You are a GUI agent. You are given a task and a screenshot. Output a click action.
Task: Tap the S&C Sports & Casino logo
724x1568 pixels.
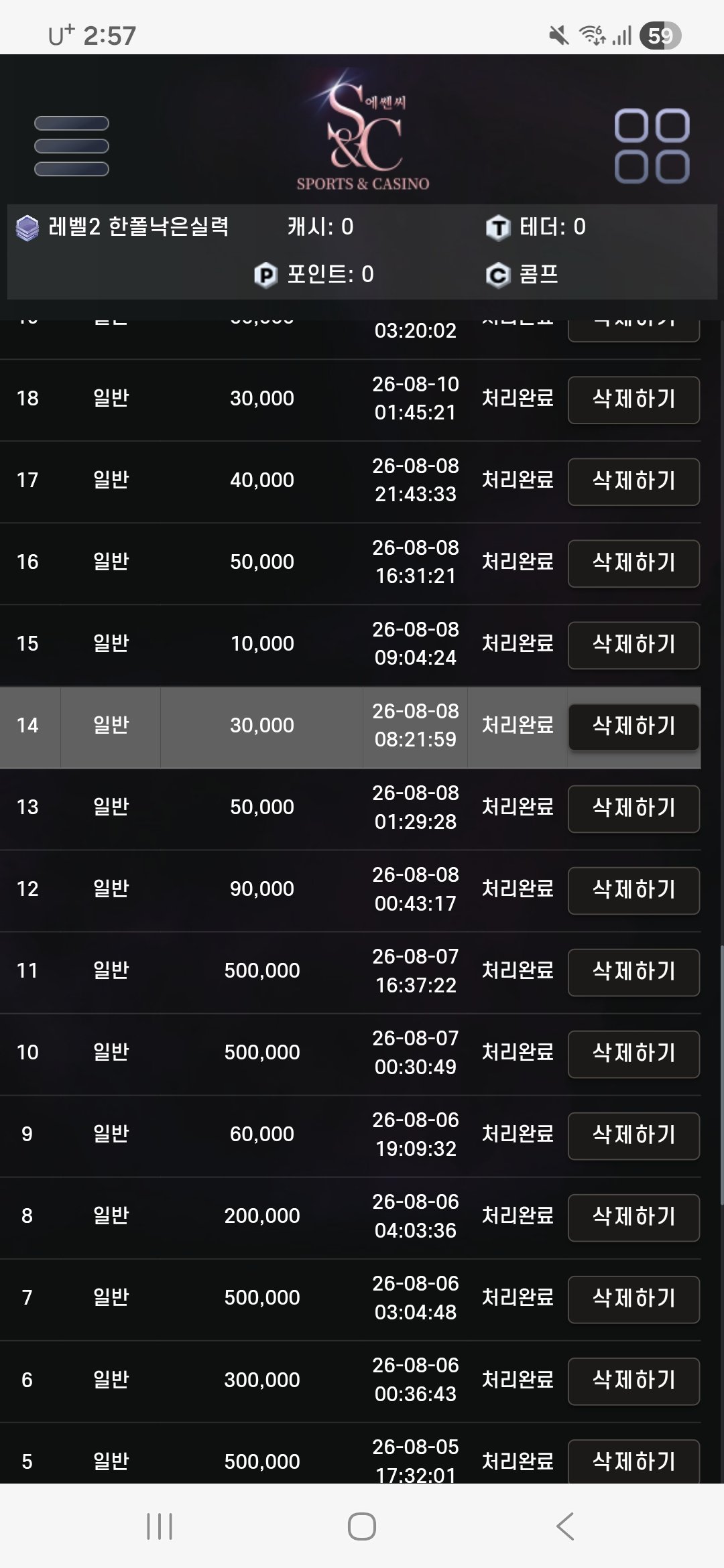pyautogui.click(x=363, y=130)
